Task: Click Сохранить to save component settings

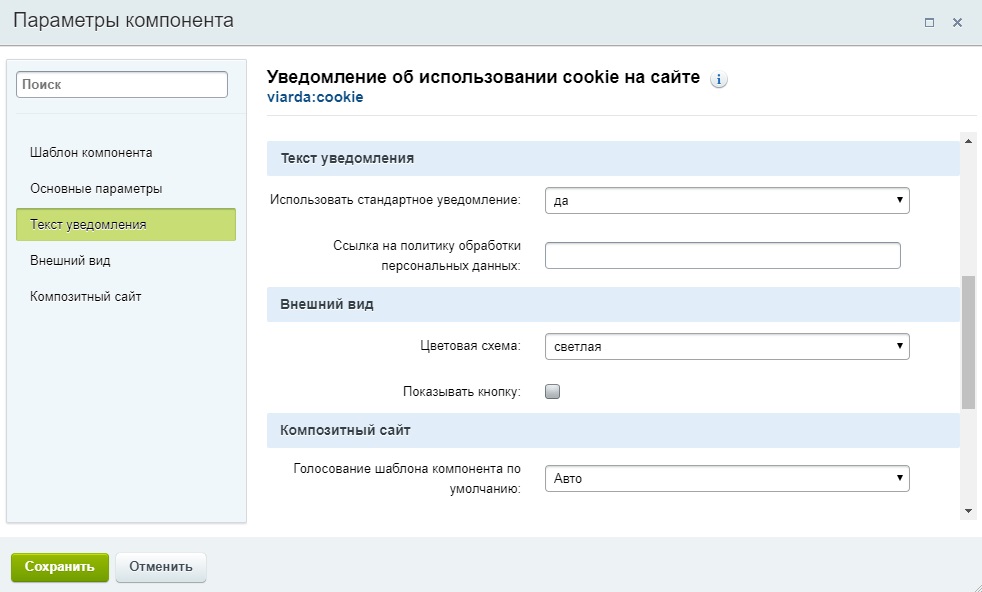Action: (x=59, y=566)
